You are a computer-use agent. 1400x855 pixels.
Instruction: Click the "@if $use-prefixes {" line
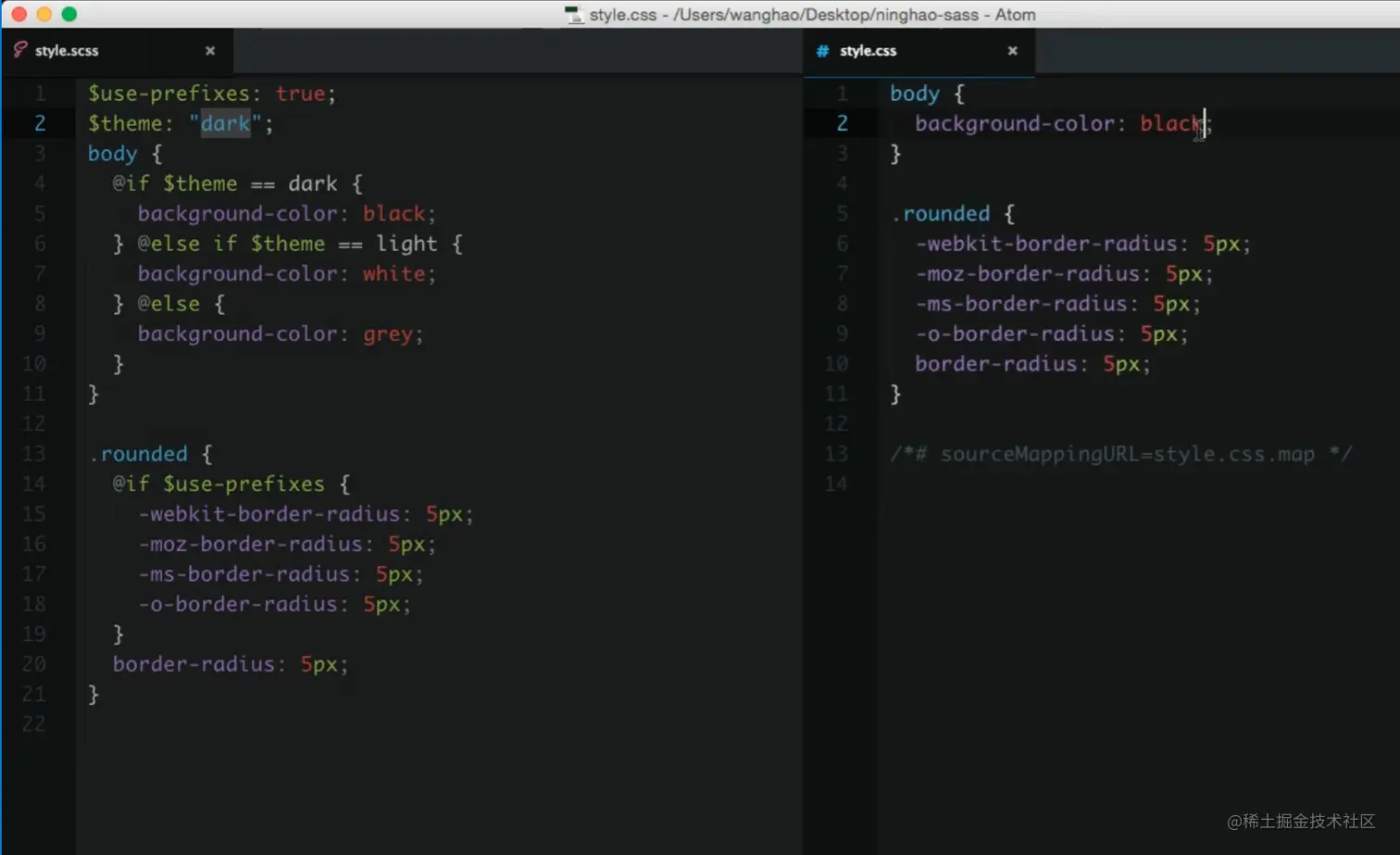231,484
